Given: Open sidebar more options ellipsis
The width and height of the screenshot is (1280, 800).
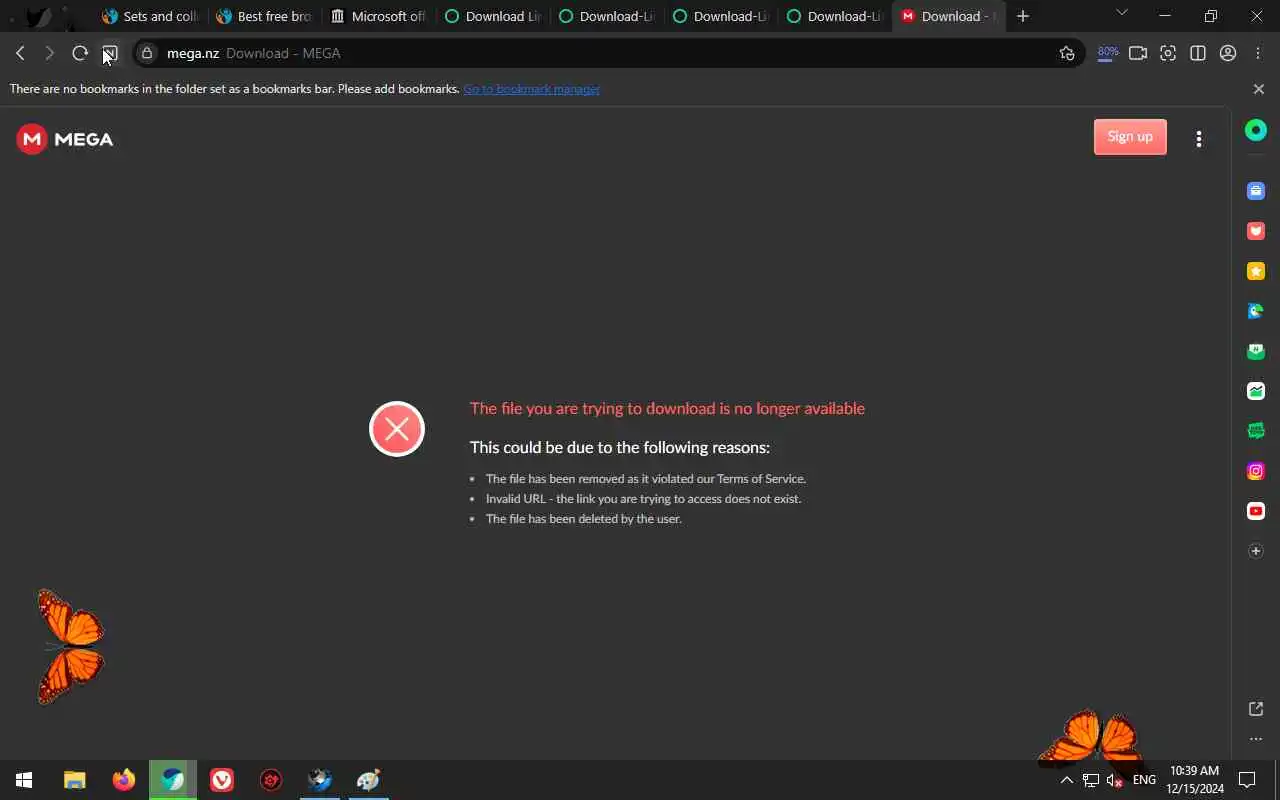Looking at the screenshot, I should 1256,739.
